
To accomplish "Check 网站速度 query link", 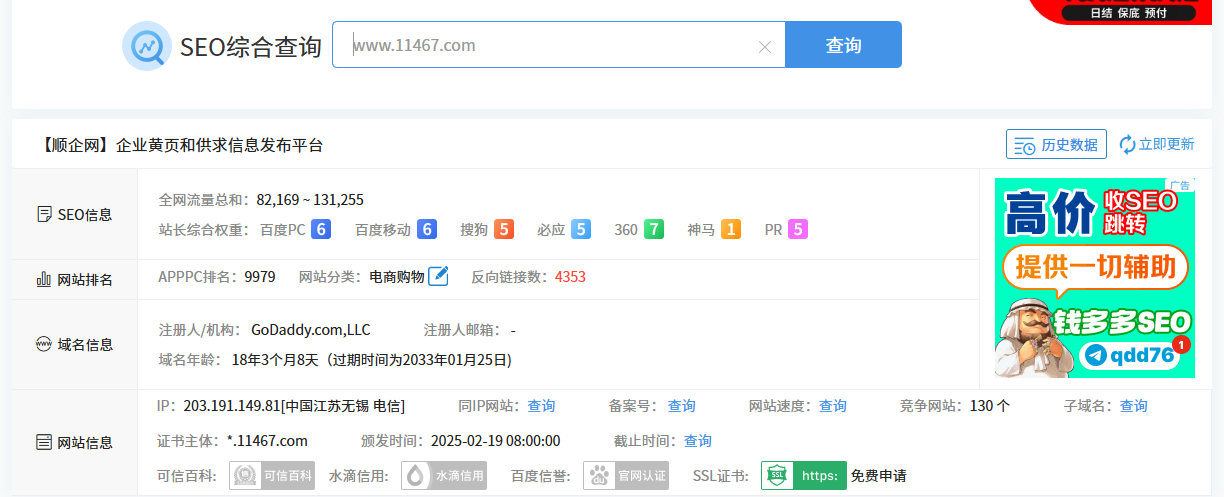I will click(x=832, y=406).
